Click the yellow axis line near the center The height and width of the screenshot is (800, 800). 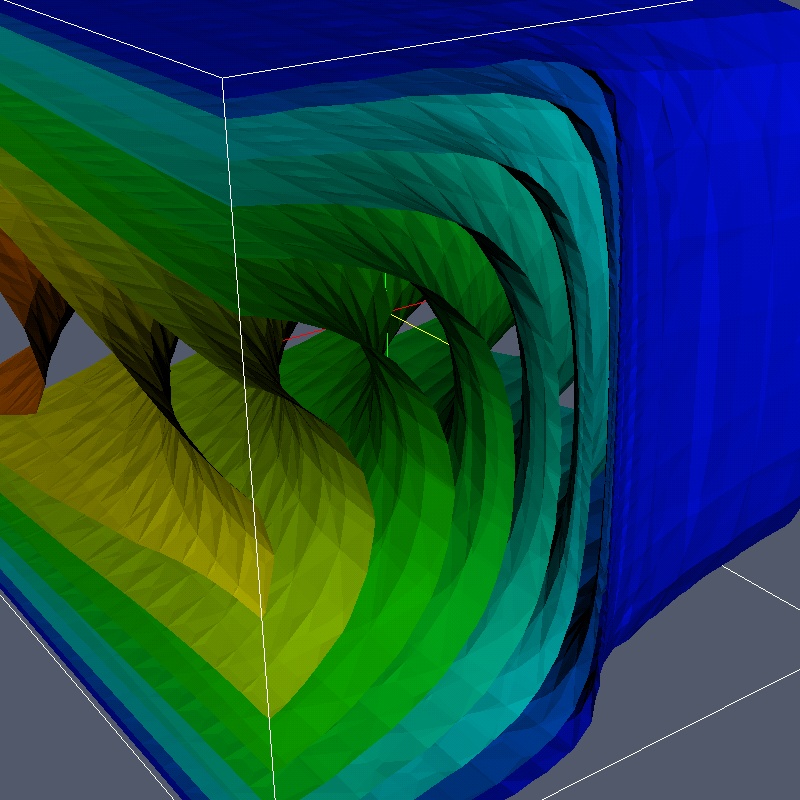pos(420,327)
